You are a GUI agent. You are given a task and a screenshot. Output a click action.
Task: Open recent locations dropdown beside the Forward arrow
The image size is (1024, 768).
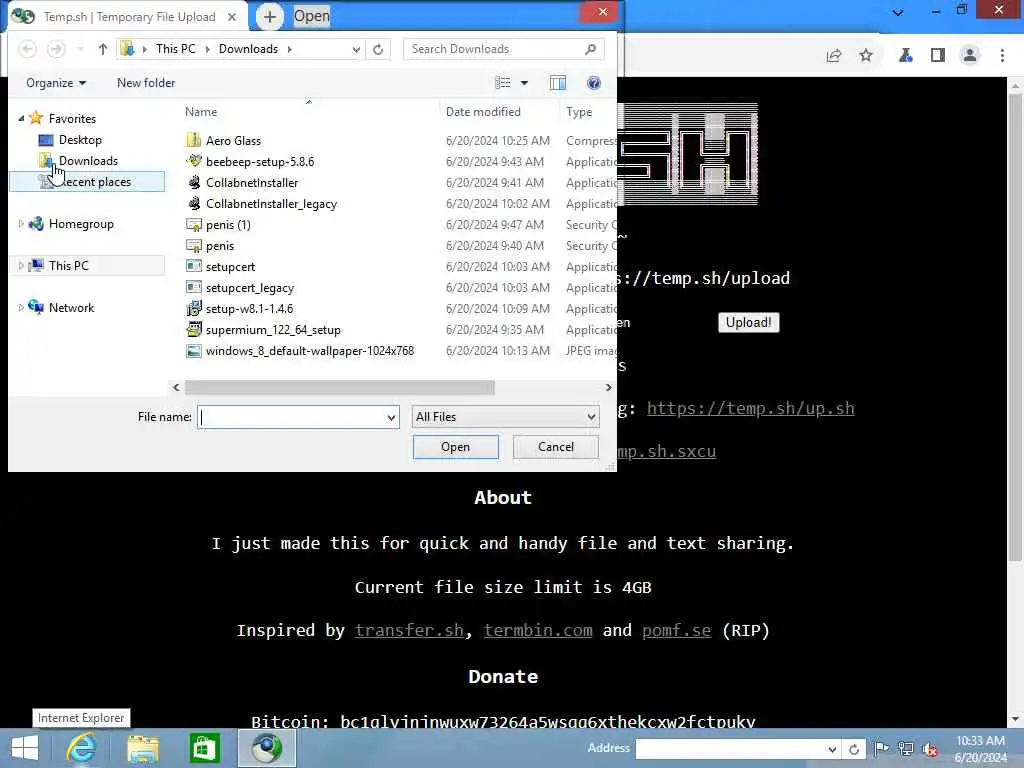pos(80,49)
